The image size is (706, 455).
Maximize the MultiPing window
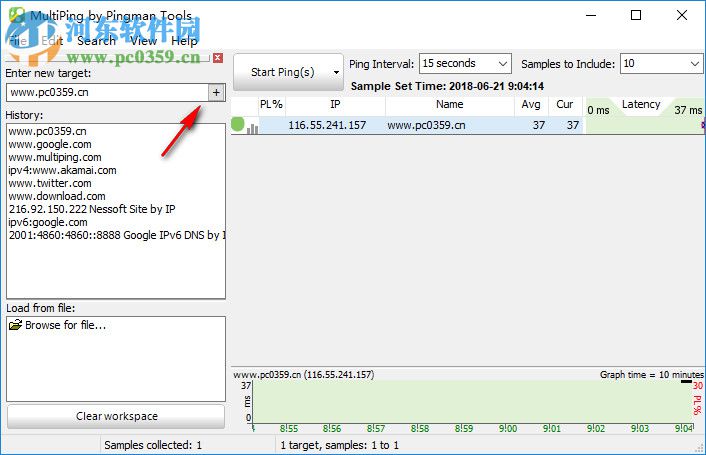[636, 15]
